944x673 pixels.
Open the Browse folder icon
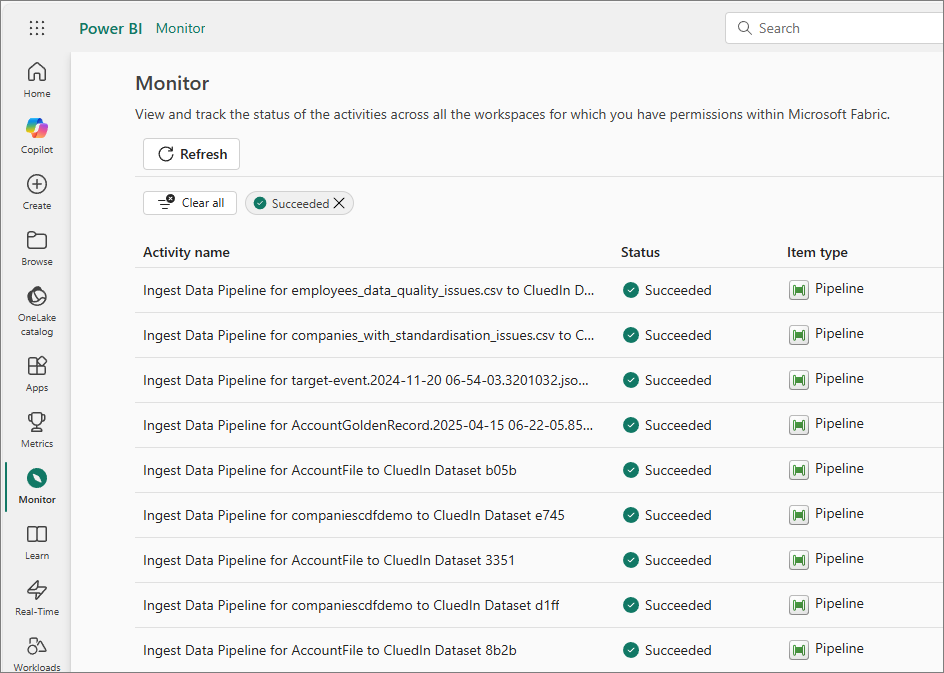click(37, 247)
